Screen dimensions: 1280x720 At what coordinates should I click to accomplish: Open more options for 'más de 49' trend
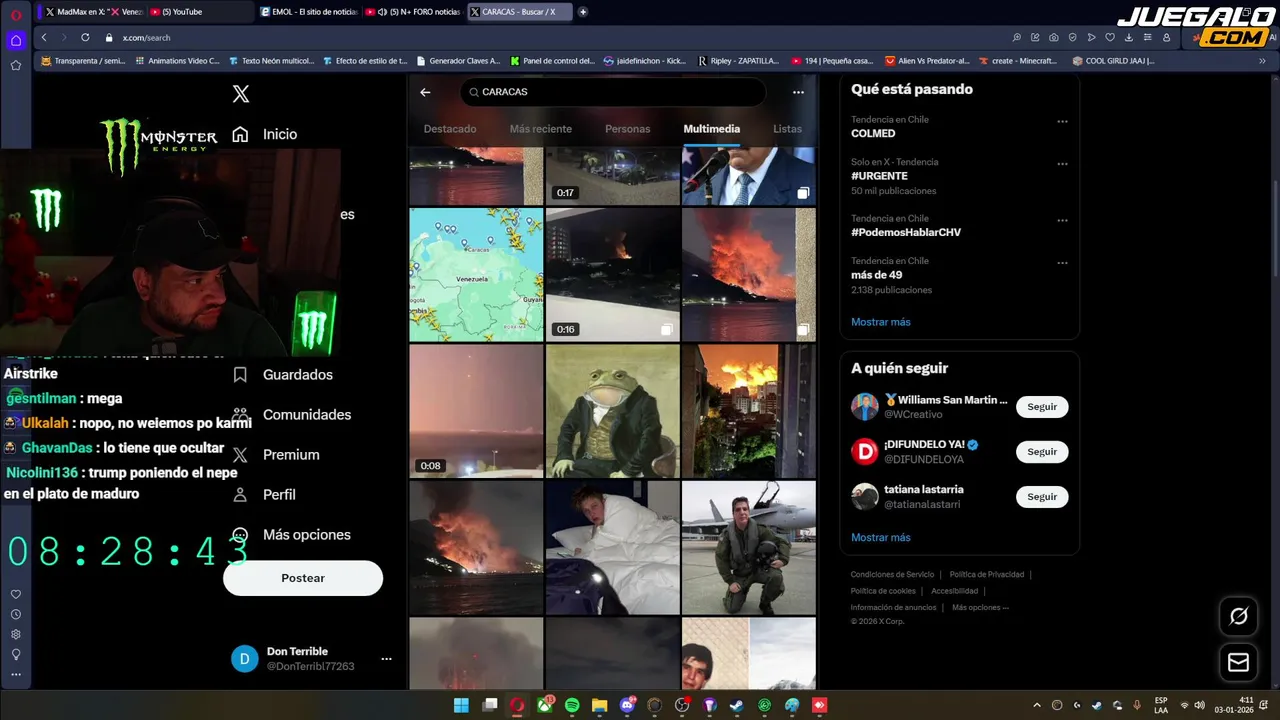[x=1062, y=263]
